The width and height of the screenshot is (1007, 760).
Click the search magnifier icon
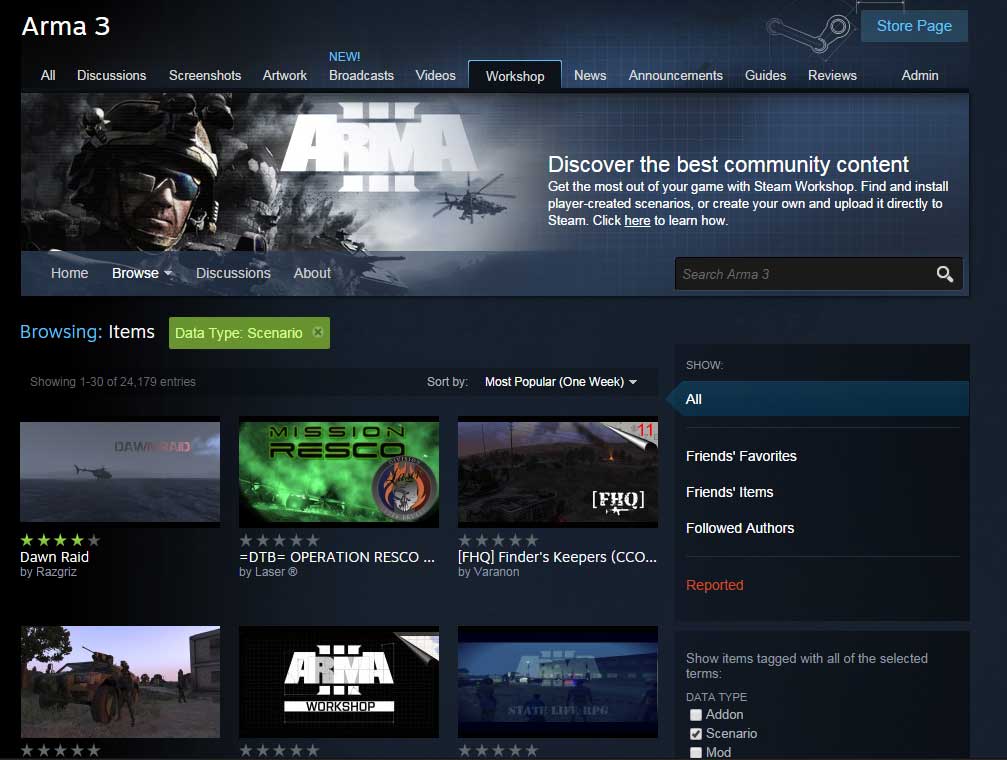tap(944, 274)
